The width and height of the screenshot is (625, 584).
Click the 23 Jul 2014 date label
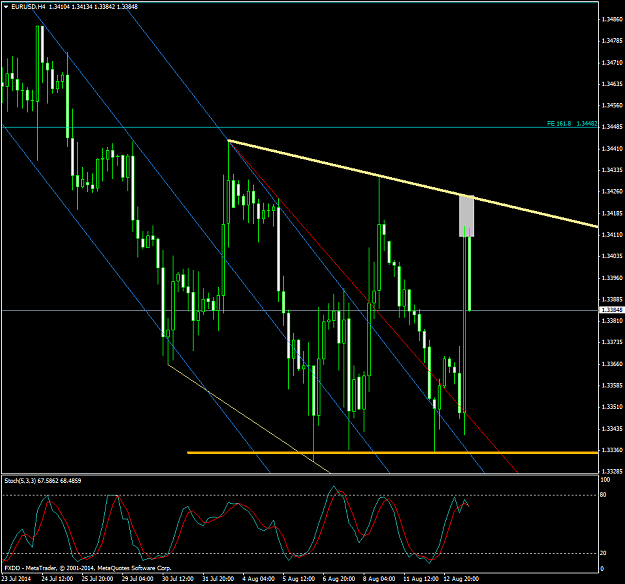pyautogui.click(x=16, y=578)
